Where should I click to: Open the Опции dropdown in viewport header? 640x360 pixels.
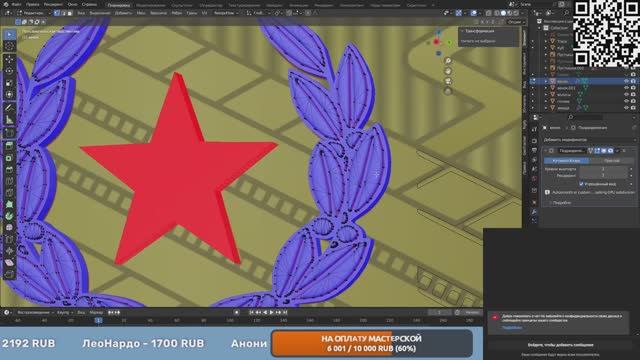click(515, 22)
